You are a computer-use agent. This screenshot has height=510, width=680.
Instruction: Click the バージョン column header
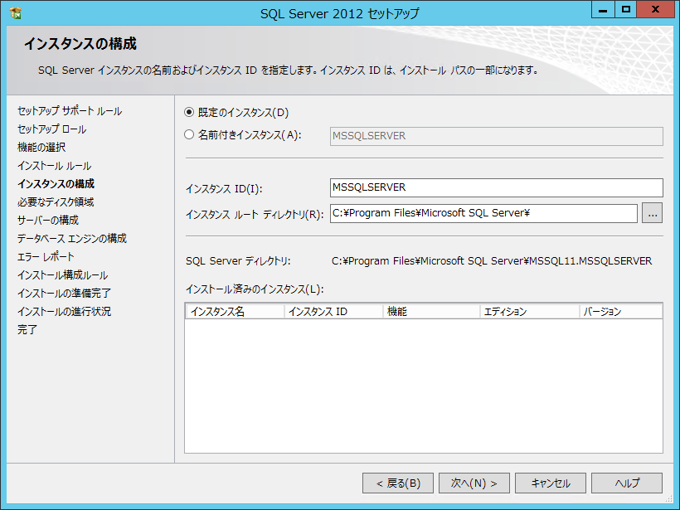point(621,312)
